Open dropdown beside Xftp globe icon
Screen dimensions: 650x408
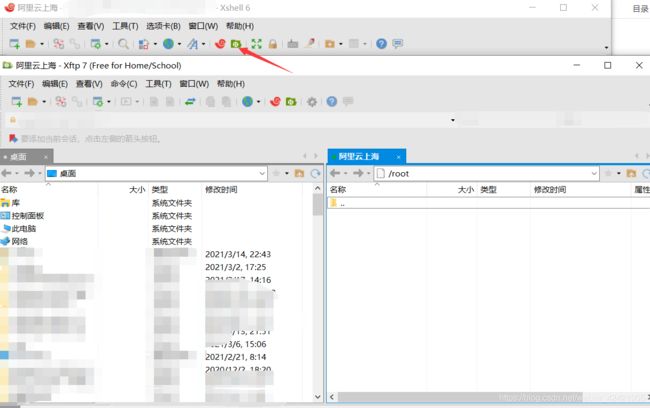point(259,101)
